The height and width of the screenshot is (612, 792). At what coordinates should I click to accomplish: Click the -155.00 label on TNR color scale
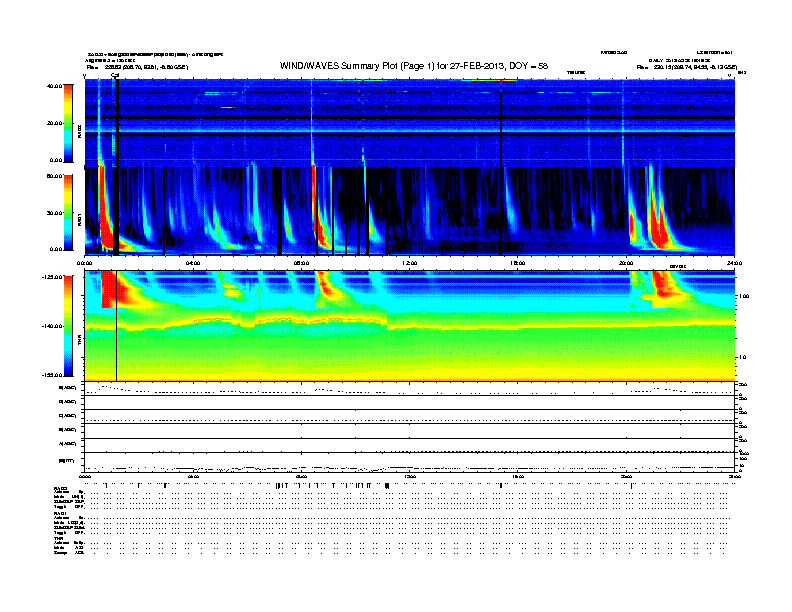(x=52, y=375)
